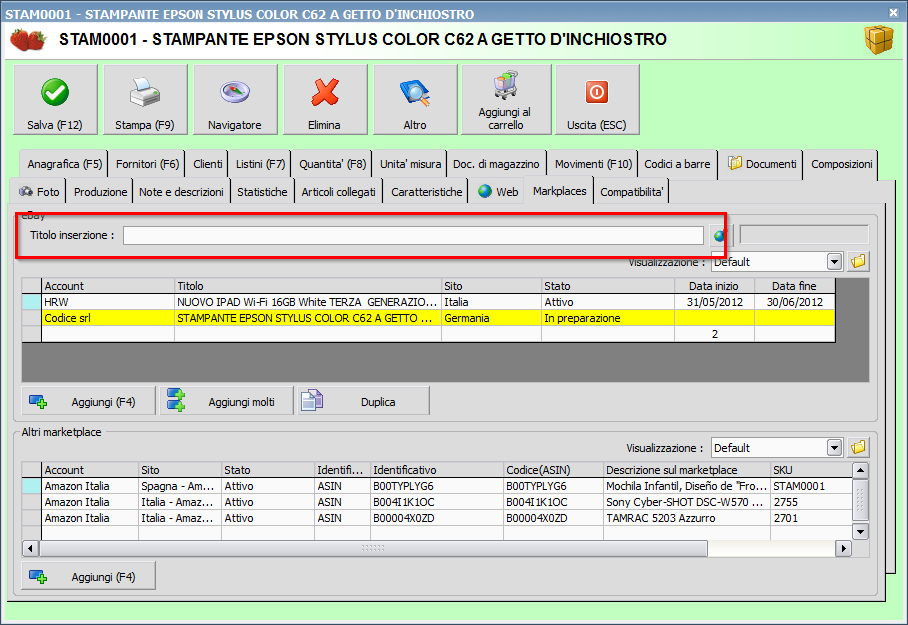Open the Note e descrizioni tab
Screen dimensions: 908x625
pyautogui.click(x=181, y=192)
